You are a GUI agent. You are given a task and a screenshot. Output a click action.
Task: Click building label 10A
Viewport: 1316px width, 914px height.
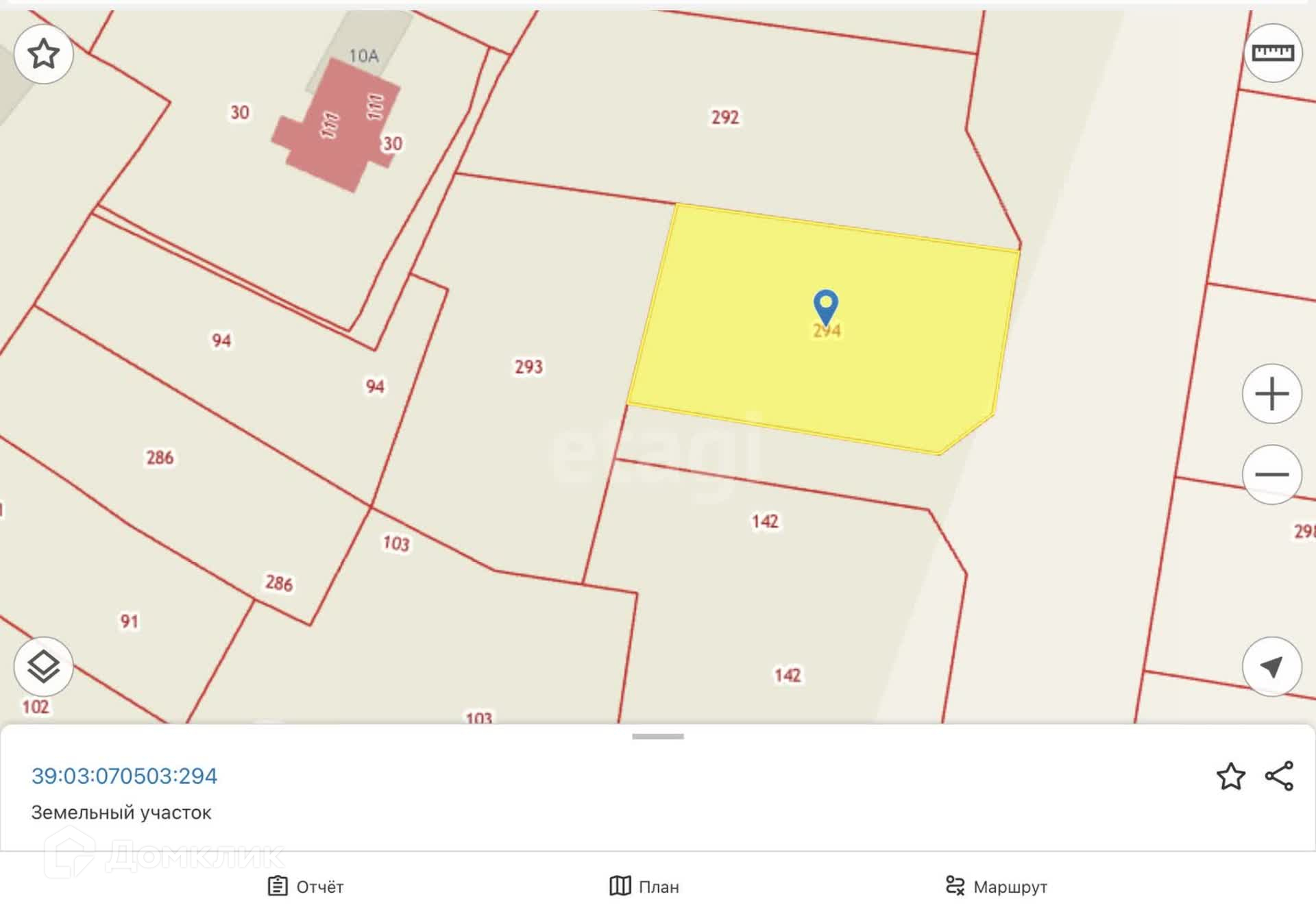point(363,55)
